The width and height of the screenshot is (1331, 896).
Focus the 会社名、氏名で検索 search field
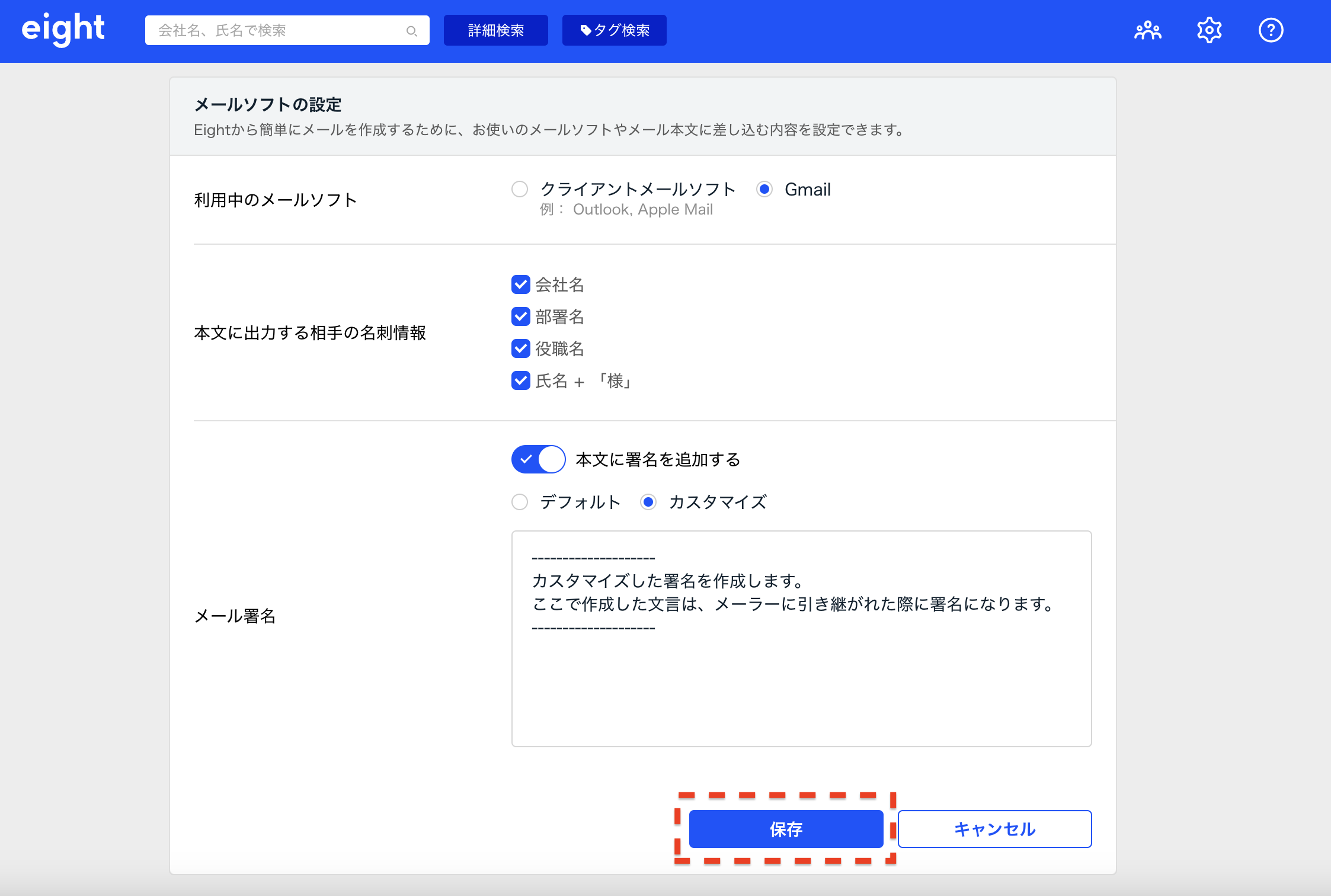(279, 30)
